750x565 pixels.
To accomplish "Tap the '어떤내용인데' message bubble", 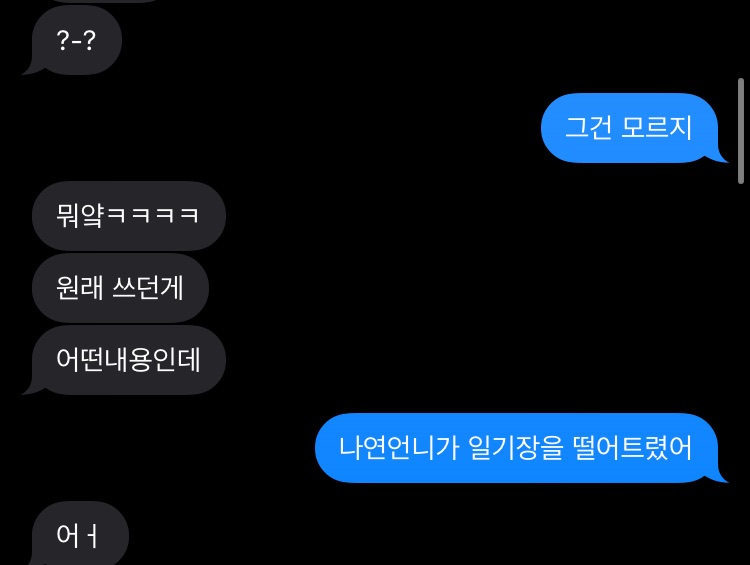I will pyautogui.click(x=129, y=360).
